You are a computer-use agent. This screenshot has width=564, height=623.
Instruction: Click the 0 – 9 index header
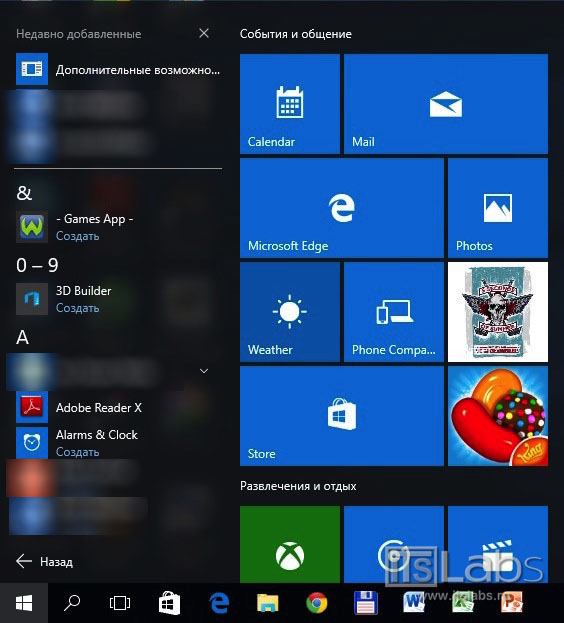37,265
